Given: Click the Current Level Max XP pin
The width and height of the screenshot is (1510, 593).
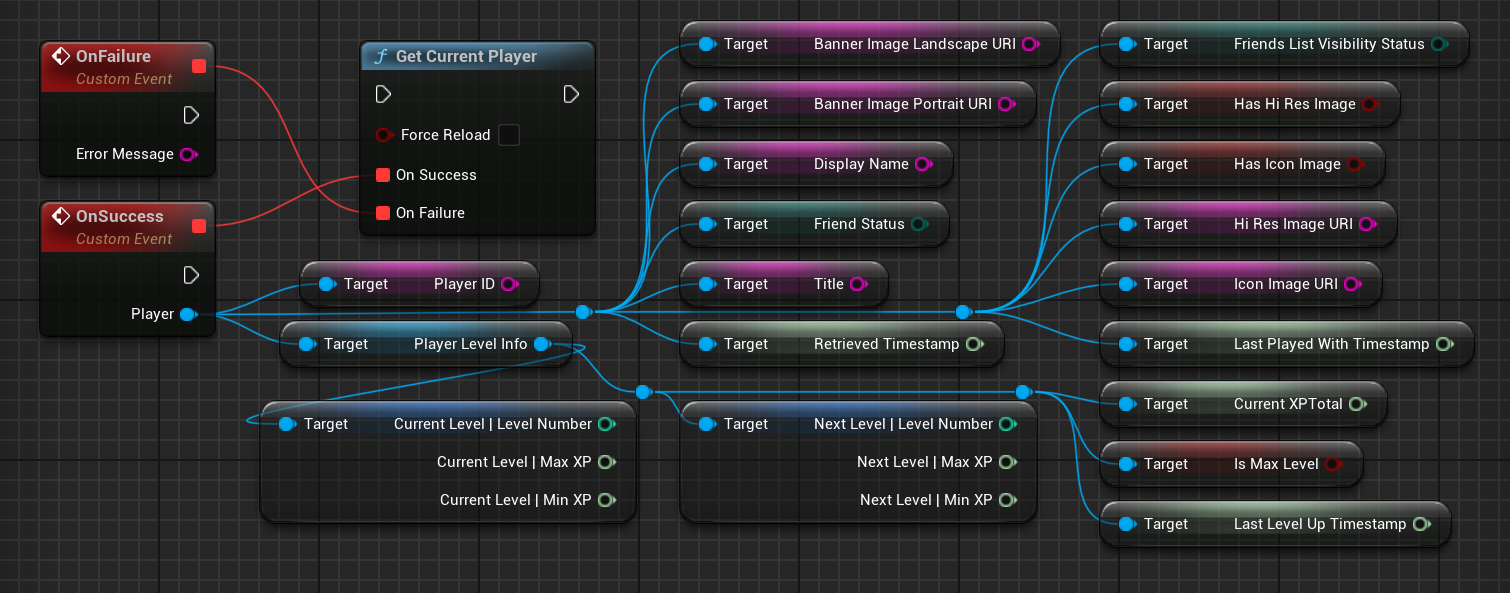Looking at the screenshot, I should click(x=605, y=462).
